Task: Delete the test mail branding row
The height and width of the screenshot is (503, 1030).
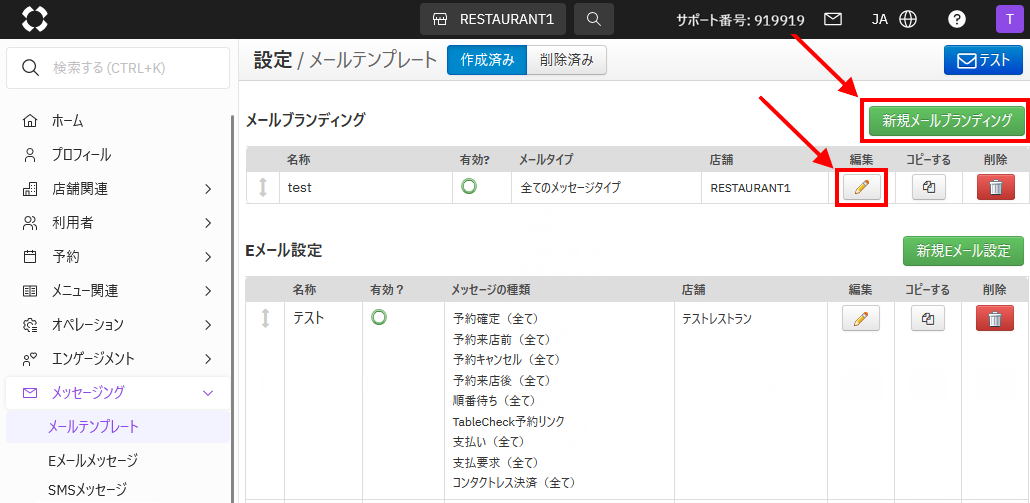Action: pyautogui.click(x=994, y=187)
